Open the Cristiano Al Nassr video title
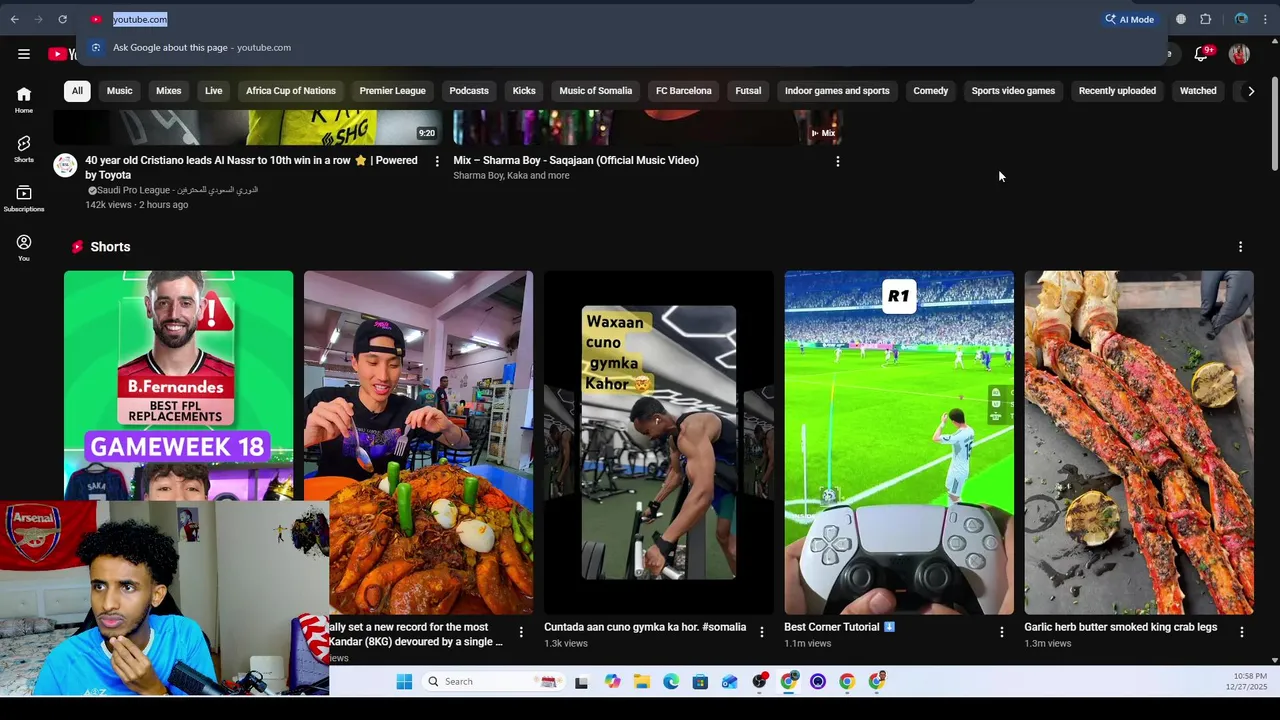1280x720 pixels. pyautogui.click(x=251, y=167)
